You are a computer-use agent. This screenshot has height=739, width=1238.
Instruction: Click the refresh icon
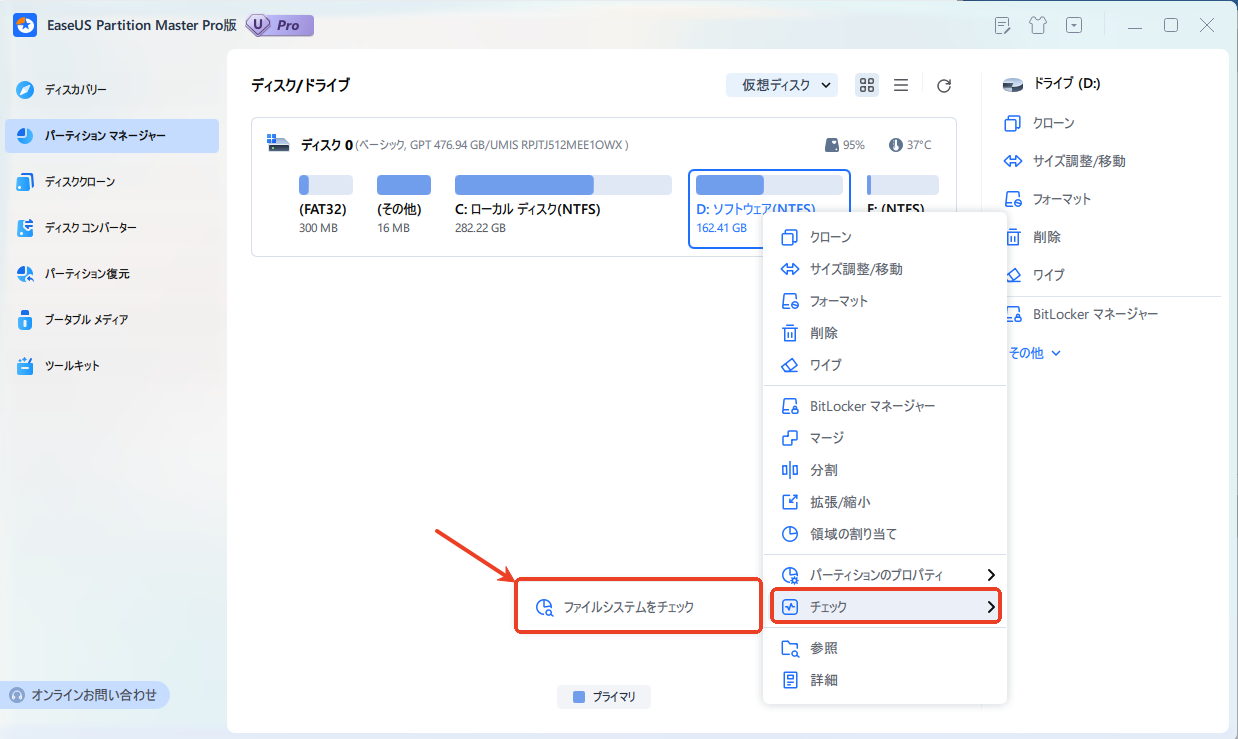944,86
